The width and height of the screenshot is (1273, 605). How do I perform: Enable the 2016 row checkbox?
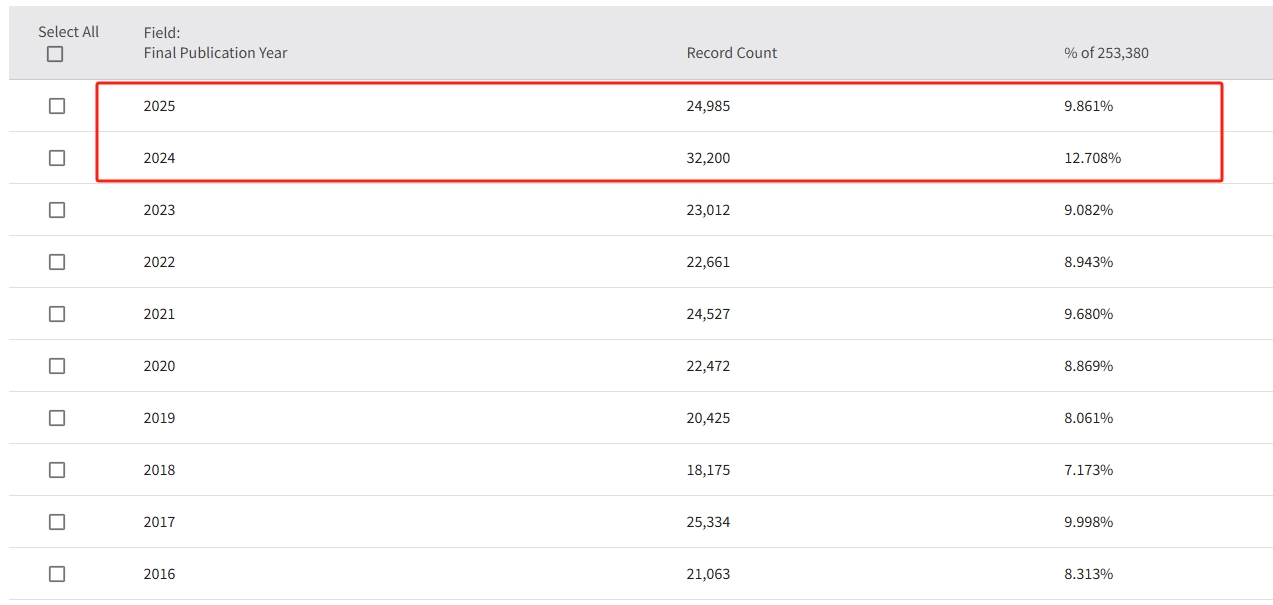tap(57, 574)
